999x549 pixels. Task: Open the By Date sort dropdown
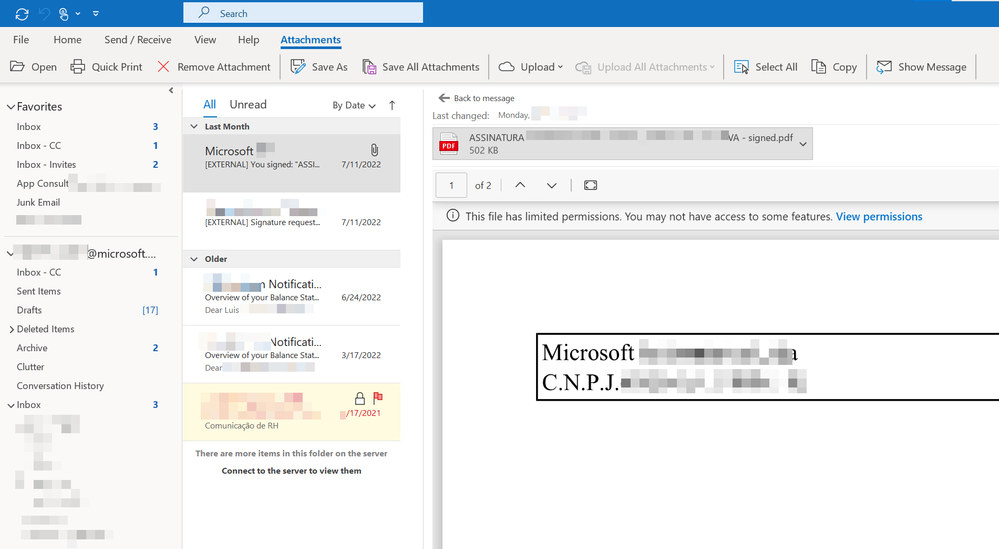pos(354,106)
